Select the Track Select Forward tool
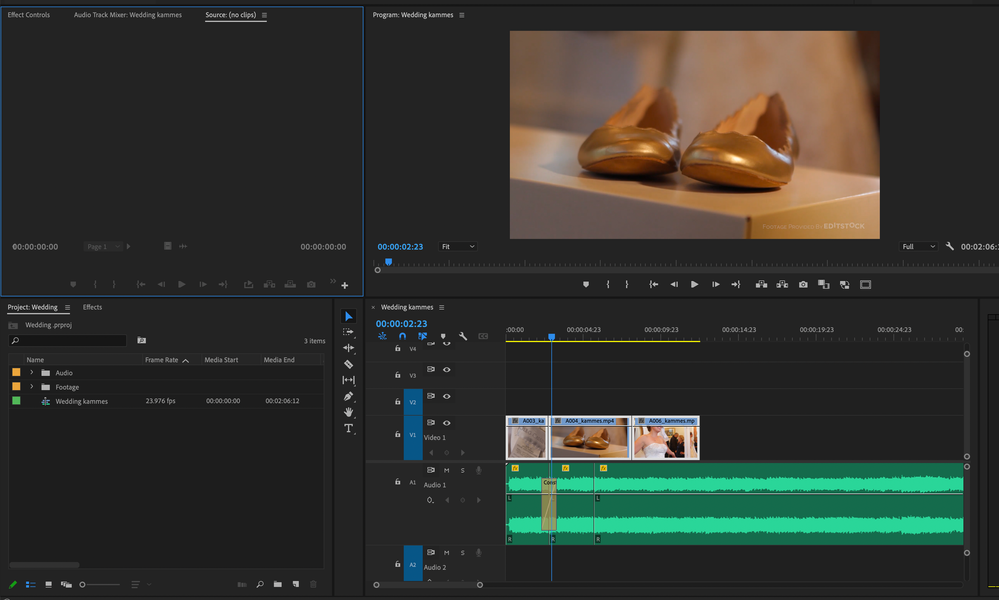 pyautogui.click(x=348, y=332)
